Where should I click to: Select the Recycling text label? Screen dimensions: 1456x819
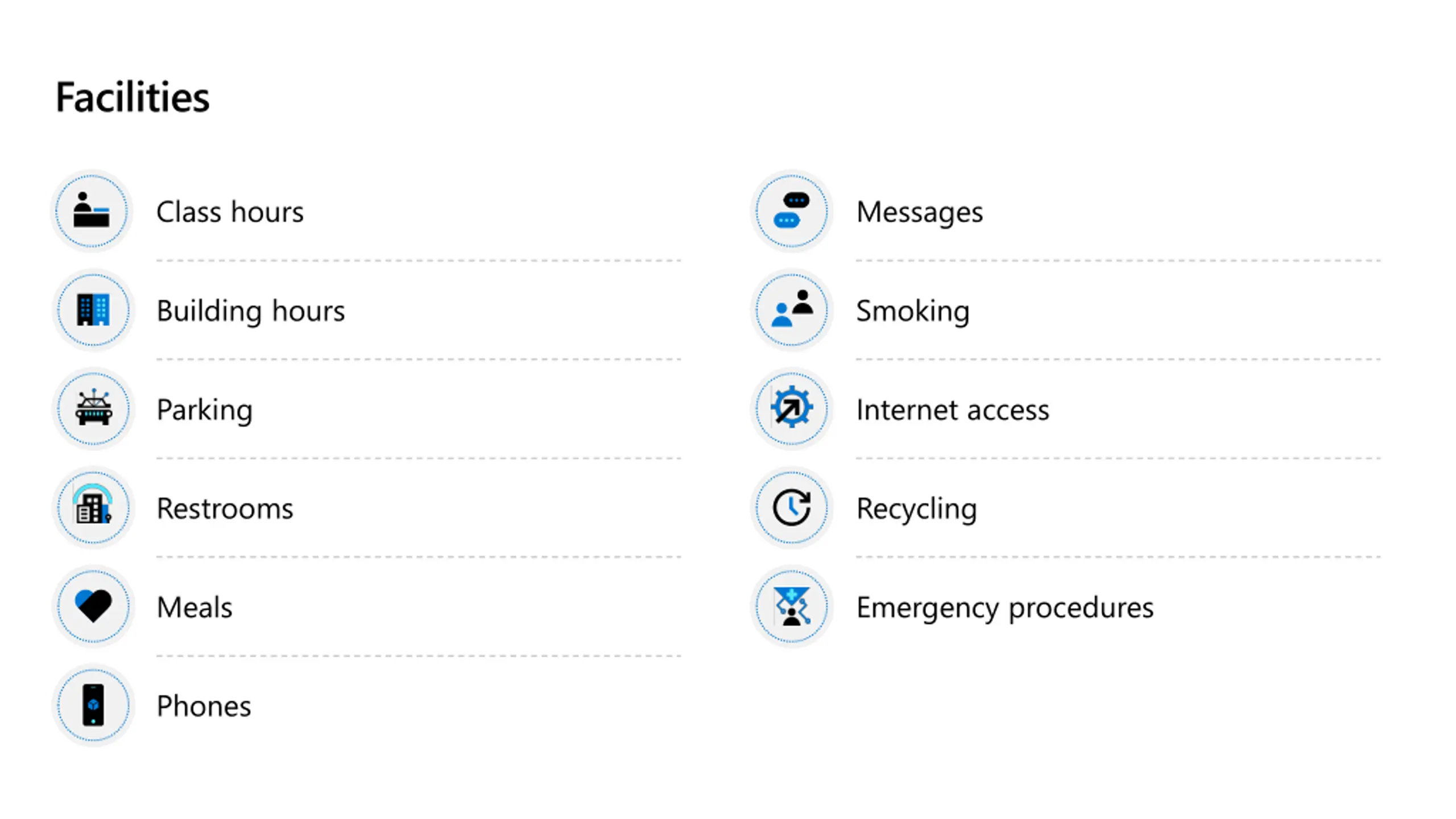(917, 508)
